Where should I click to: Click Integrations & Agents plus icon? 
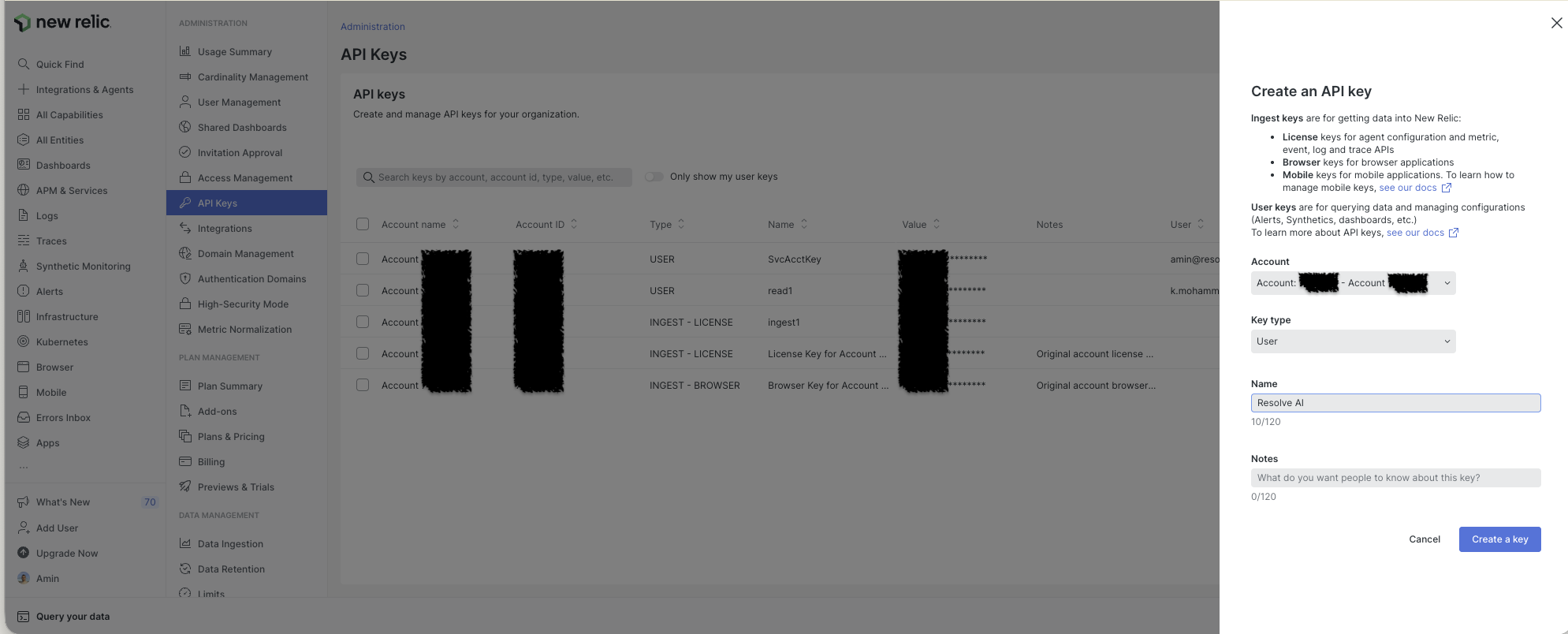[x=24, y=89]
